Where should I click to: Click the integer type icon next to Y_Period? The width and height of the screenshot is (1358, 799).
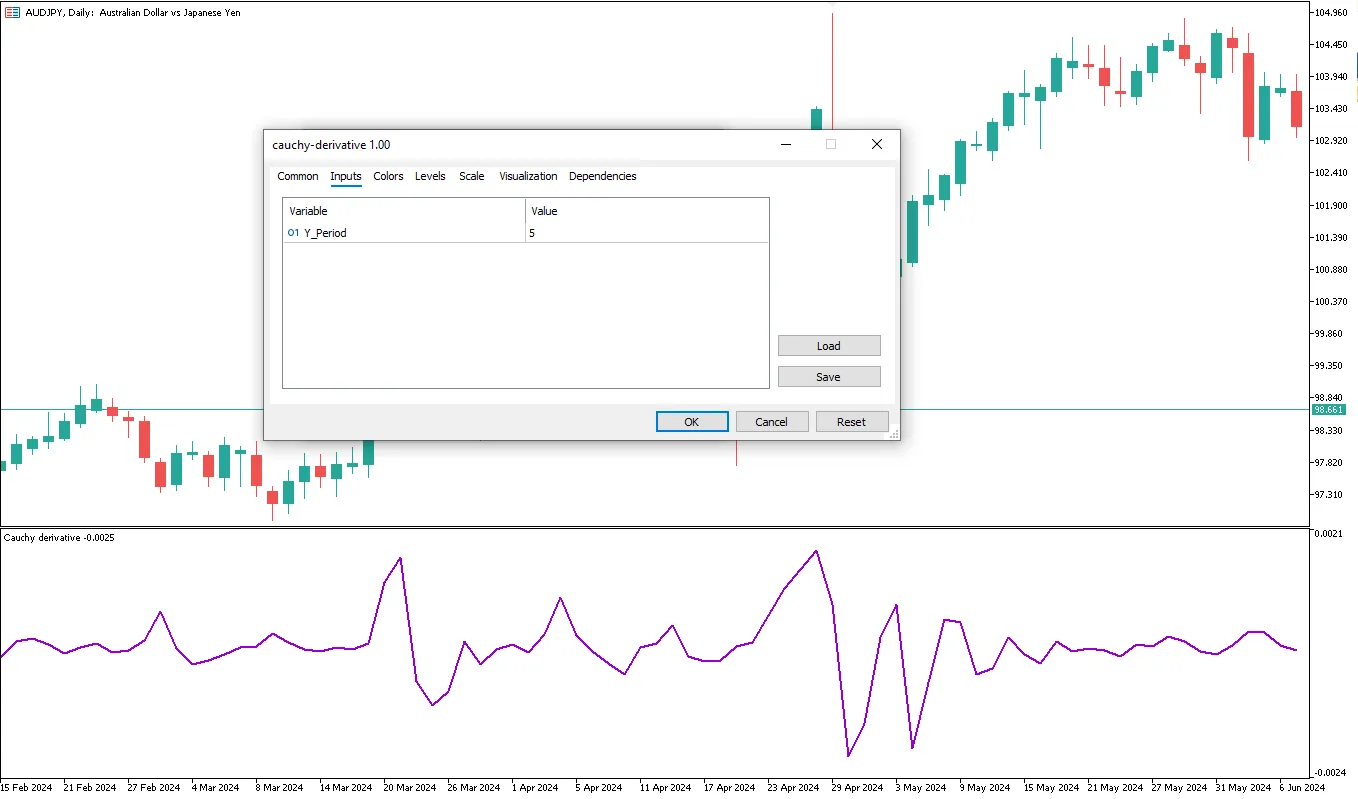click(293, 233)
